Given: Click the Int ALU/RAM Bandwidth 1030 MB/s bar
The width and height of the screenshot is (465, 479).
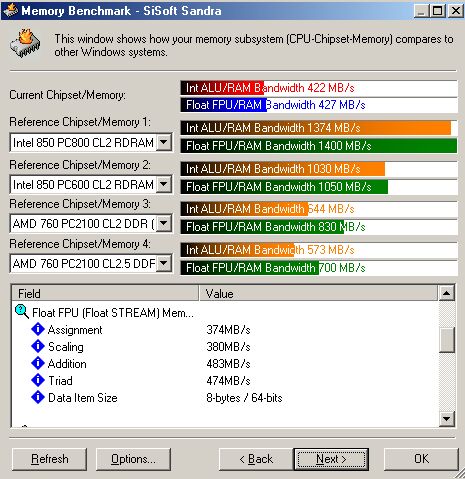Looking at the screenshot, I should (319, 169).
